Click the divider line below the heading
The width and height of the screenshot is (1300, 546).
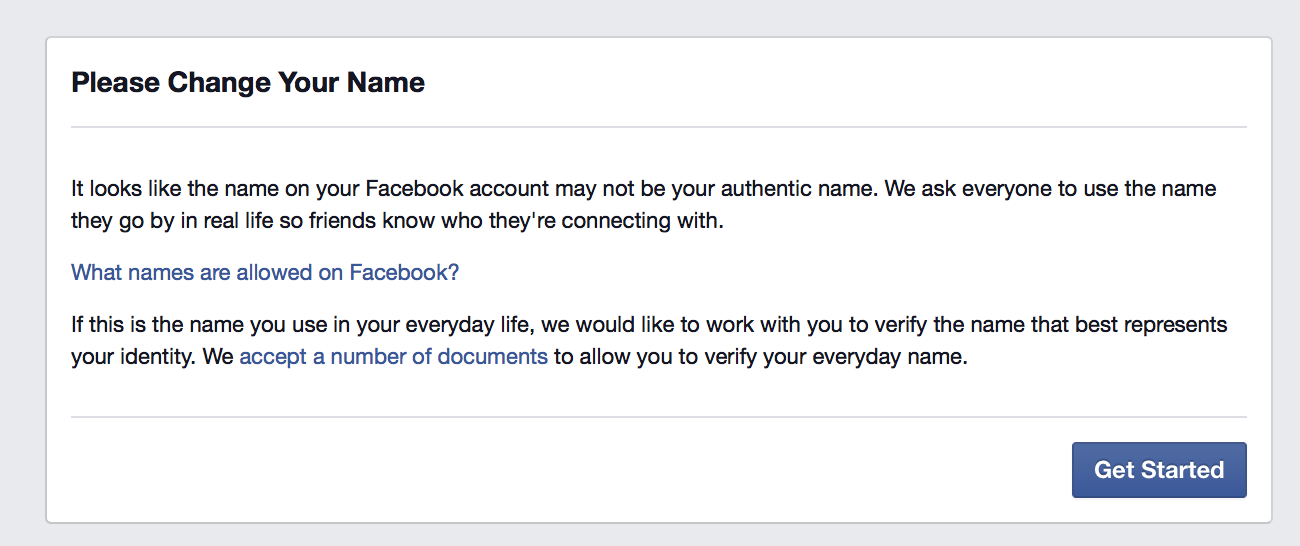pos(658,127)
